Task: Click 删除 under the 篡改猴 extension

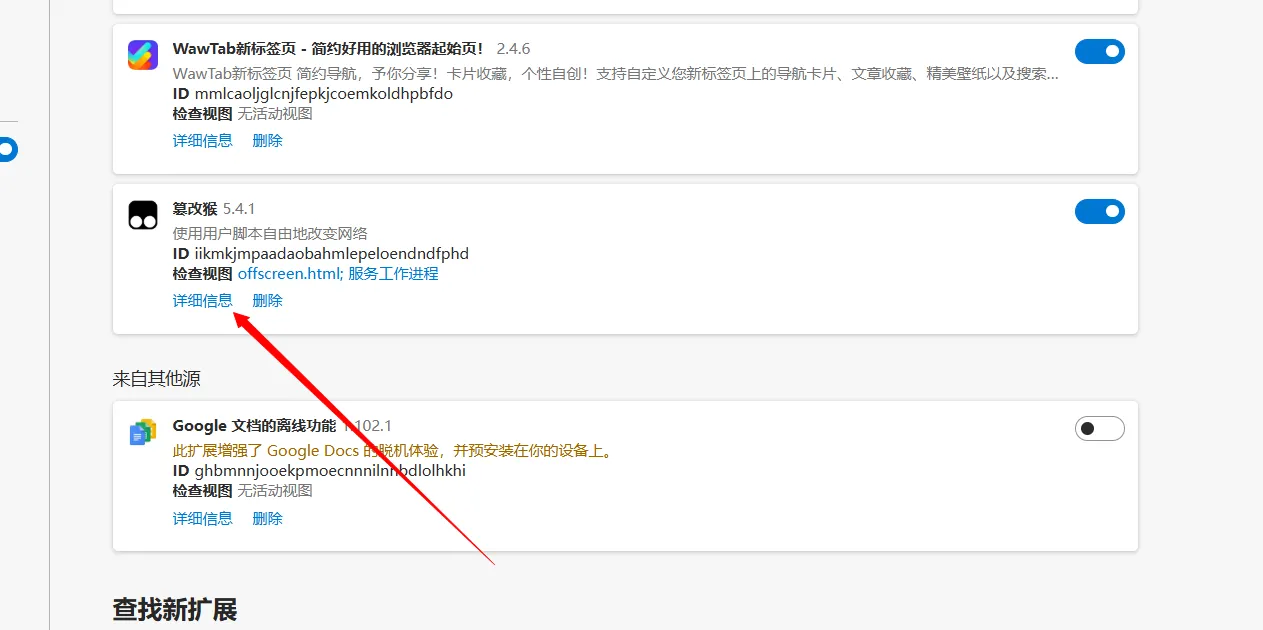Action: coord(267,300)
